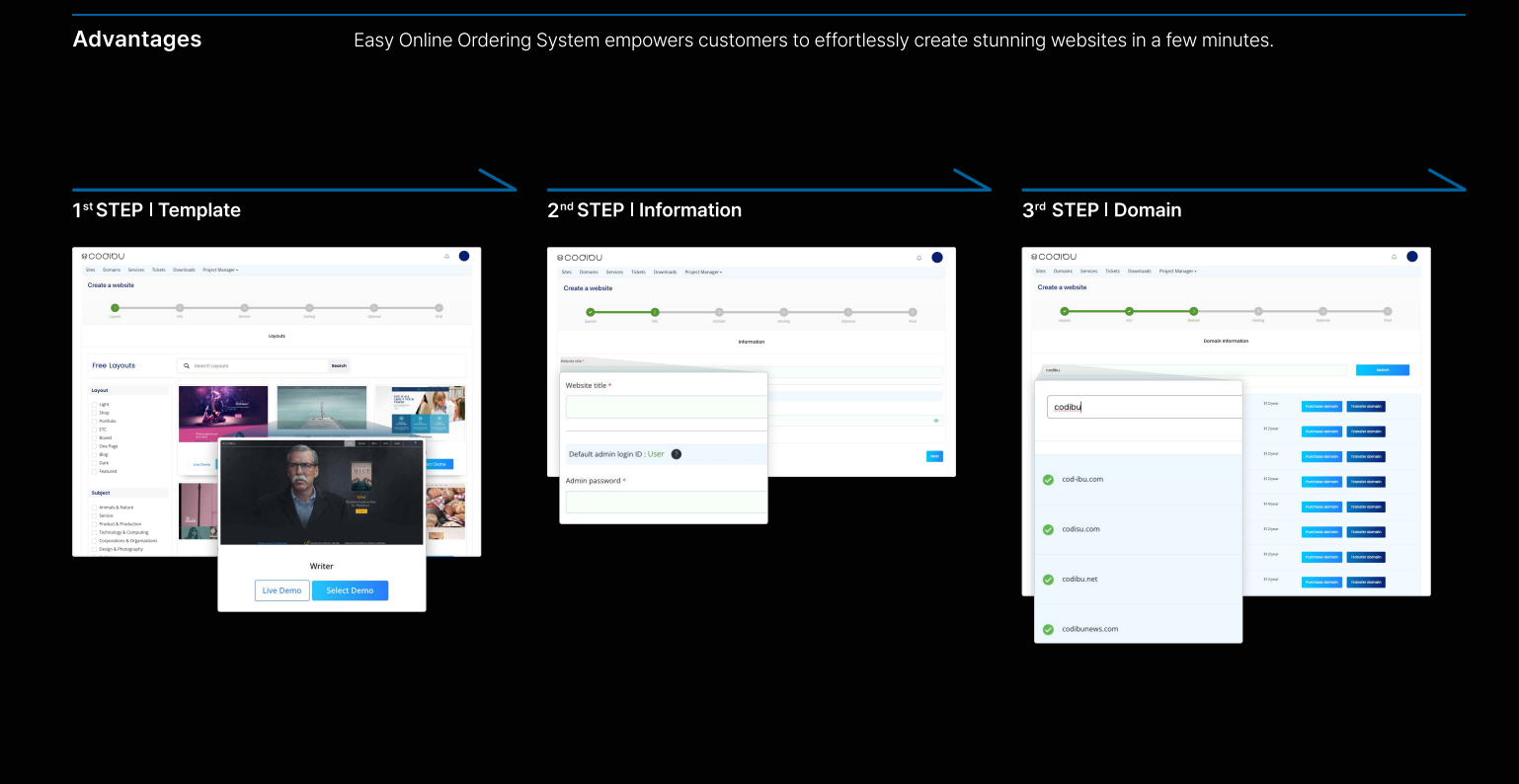This screenshot has width=1519, height=784.
Task: Open the Live Demo for Writer template
Action: (x=282, y=590)
